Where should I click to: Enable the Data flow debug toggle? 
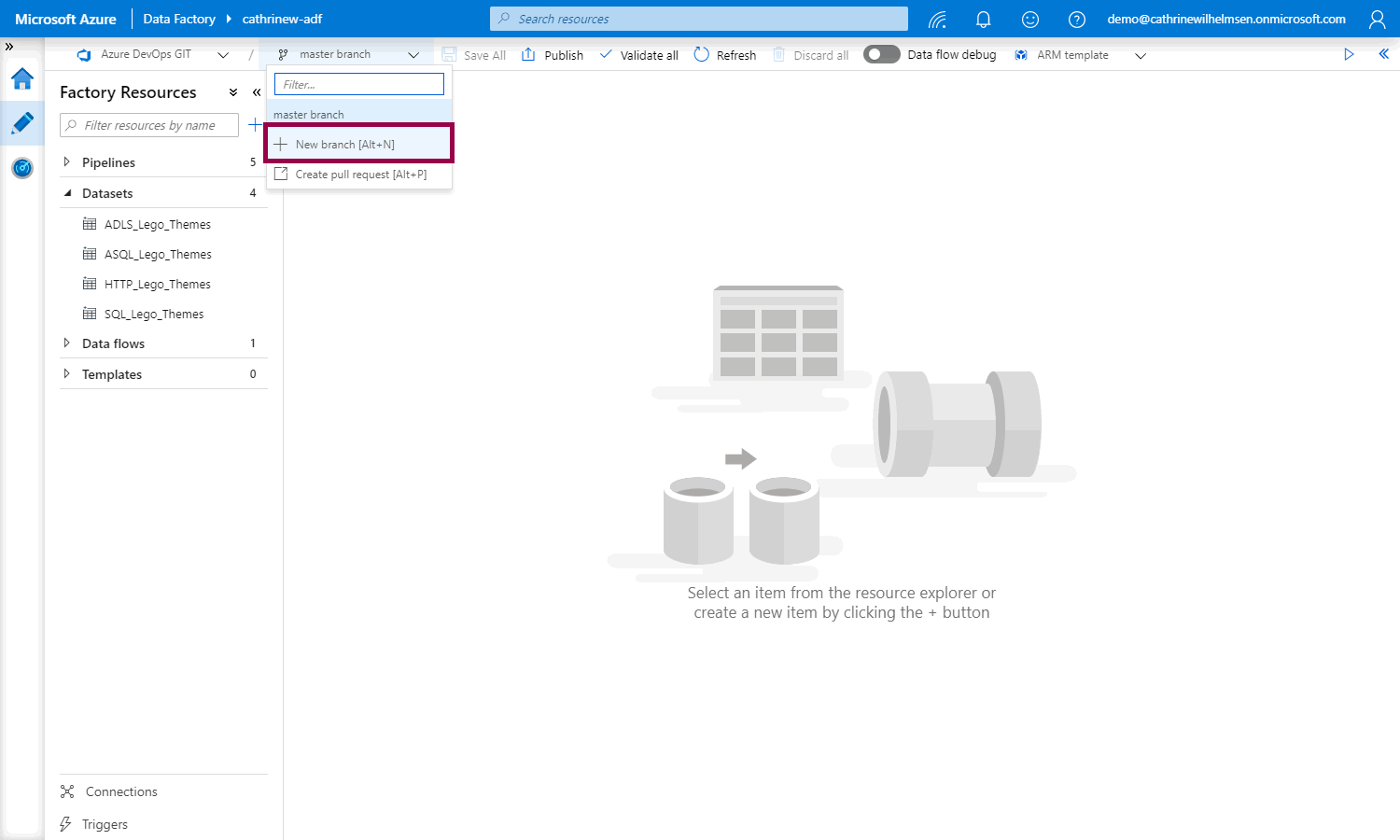click(x=881, y=55)
